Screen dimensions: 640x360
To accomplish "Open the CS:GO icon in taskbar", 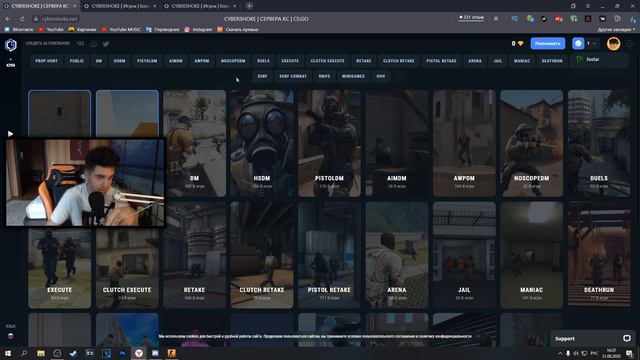I will [171, 353].
